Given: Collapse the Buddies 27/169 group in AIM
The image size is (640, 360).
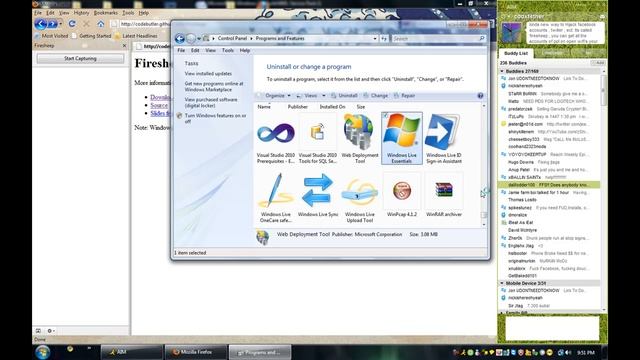Looking at the screenshot, I should tap(502, 71).
